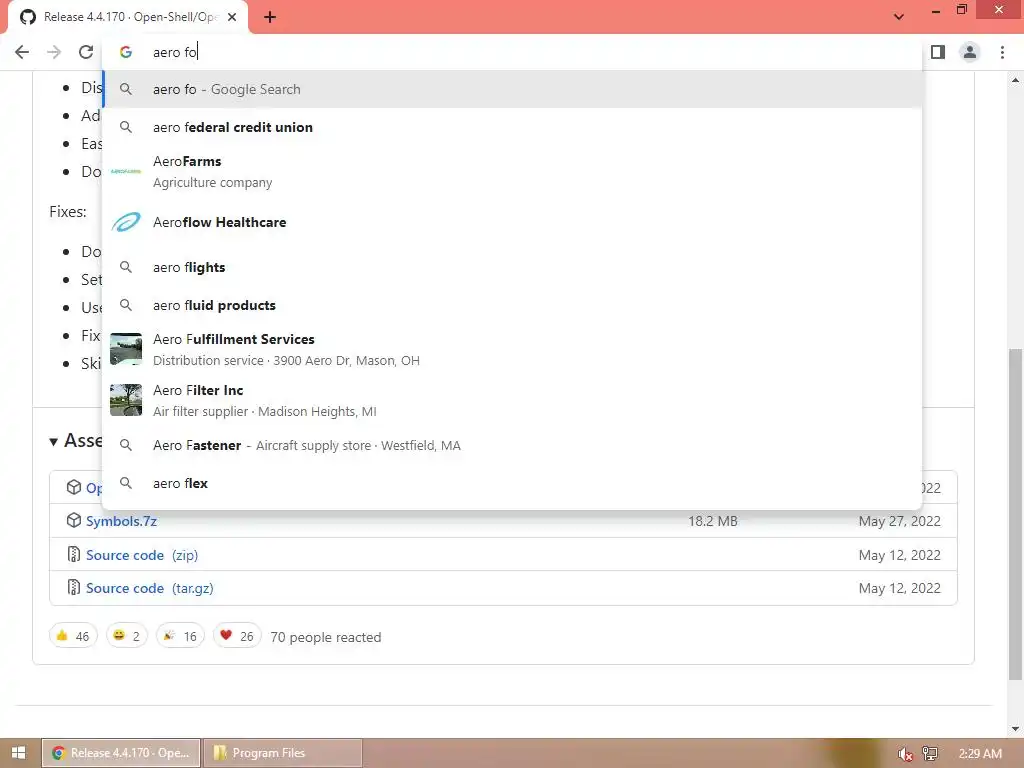Open the taskbar clock showing 2:29 AM
Image resolution: width=1024 pixels, height=768 pixels.
(x=980, y=754)
